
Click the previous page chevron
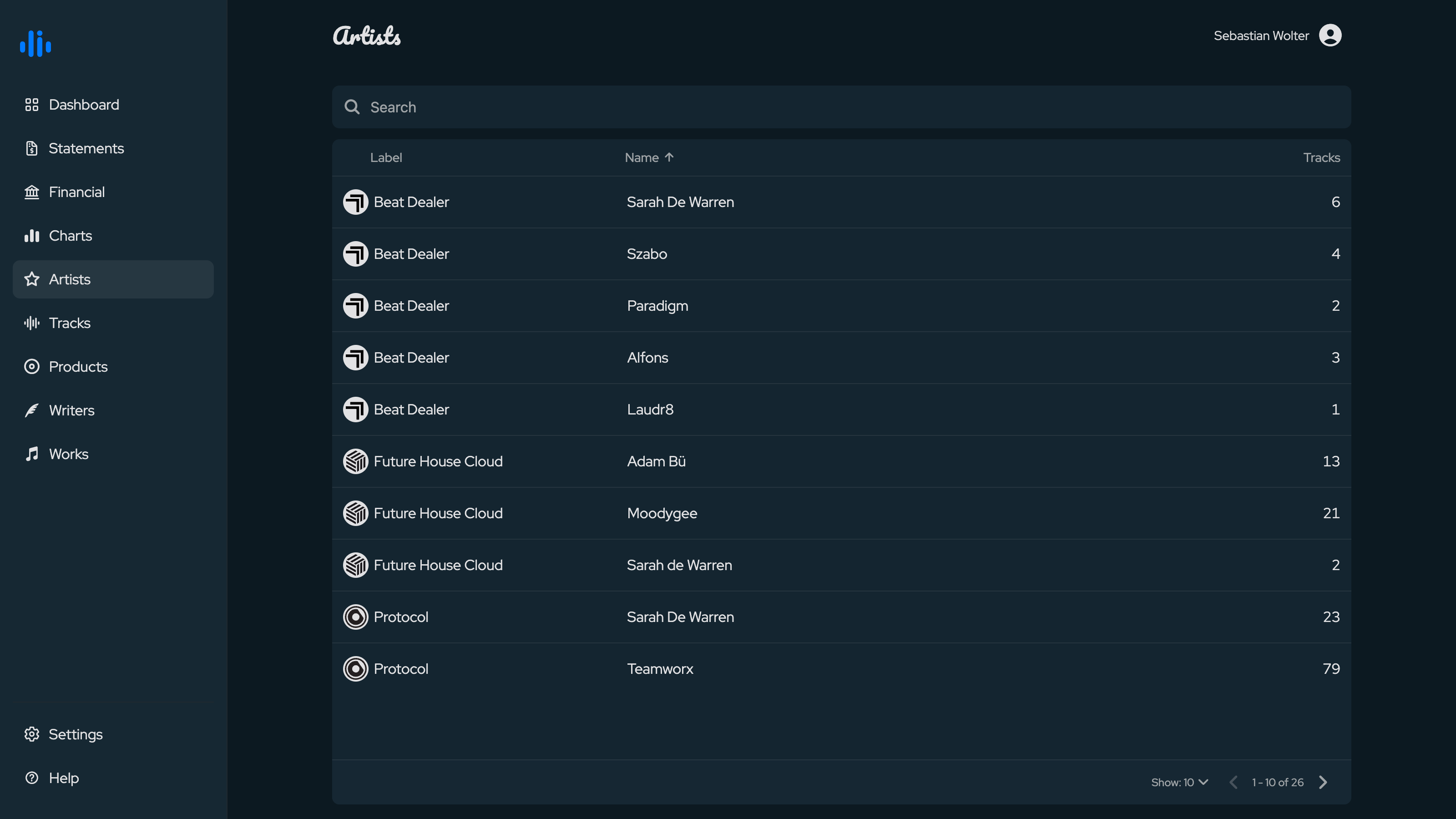point(1234,782)
